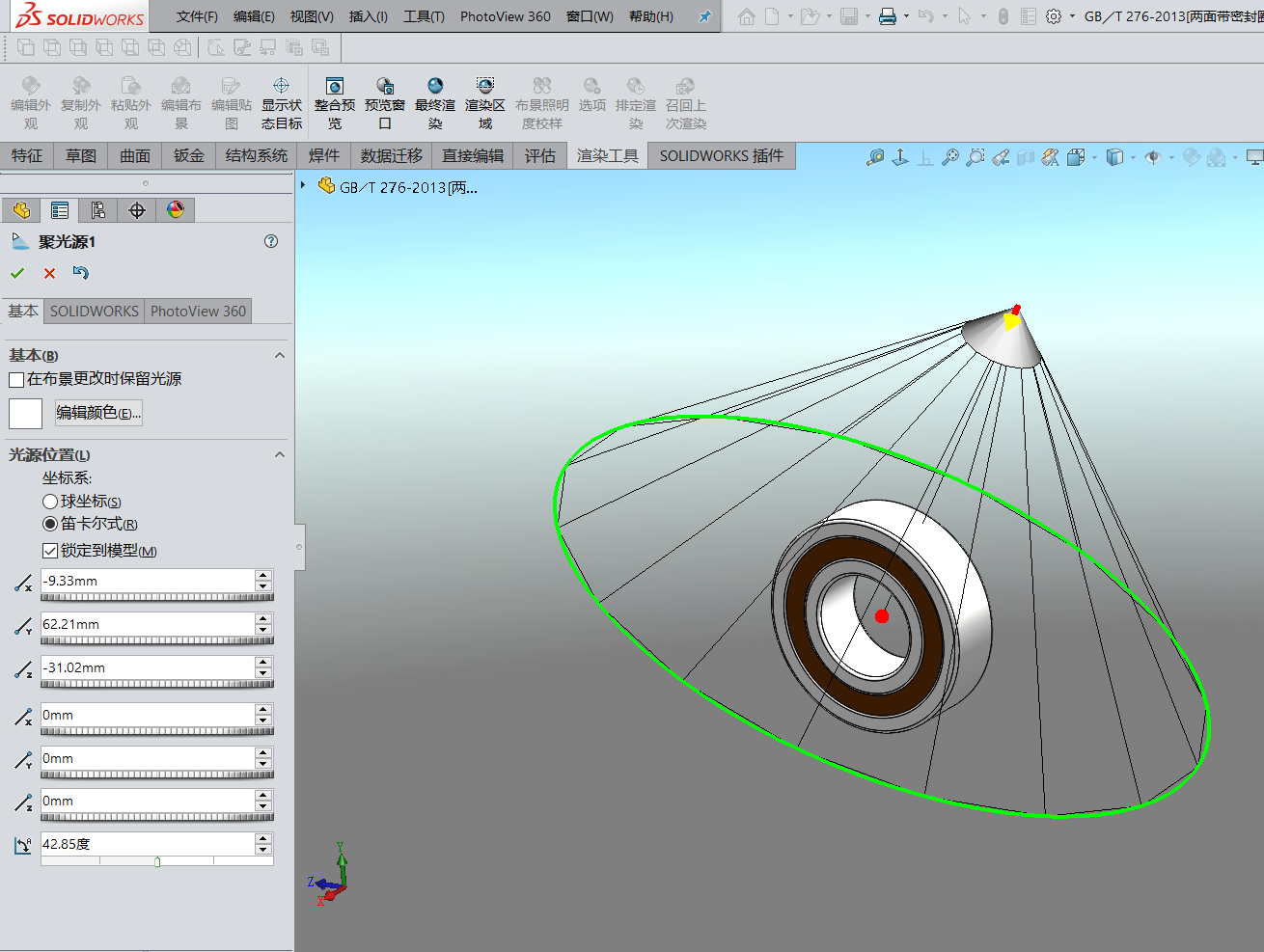Select the 球坐标 radio button

(x=50, y=501)
